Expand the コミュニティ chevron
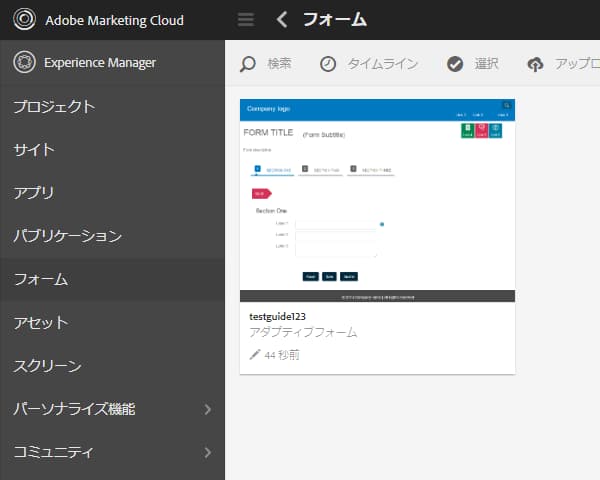The height and width of the screenshot is (480, 600). [x=207, y=452]
